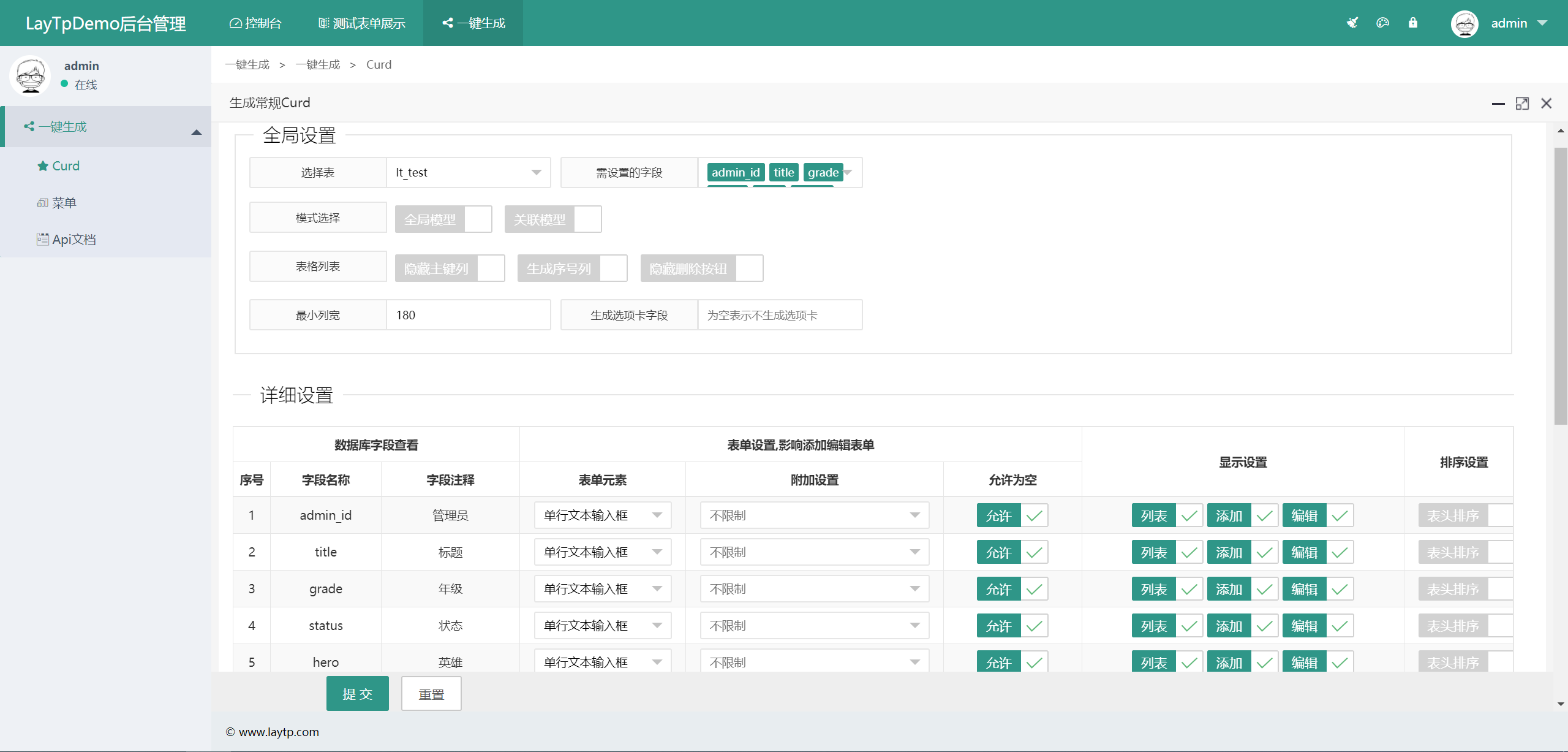Open the Curd sidebar item

coord(105,166)
